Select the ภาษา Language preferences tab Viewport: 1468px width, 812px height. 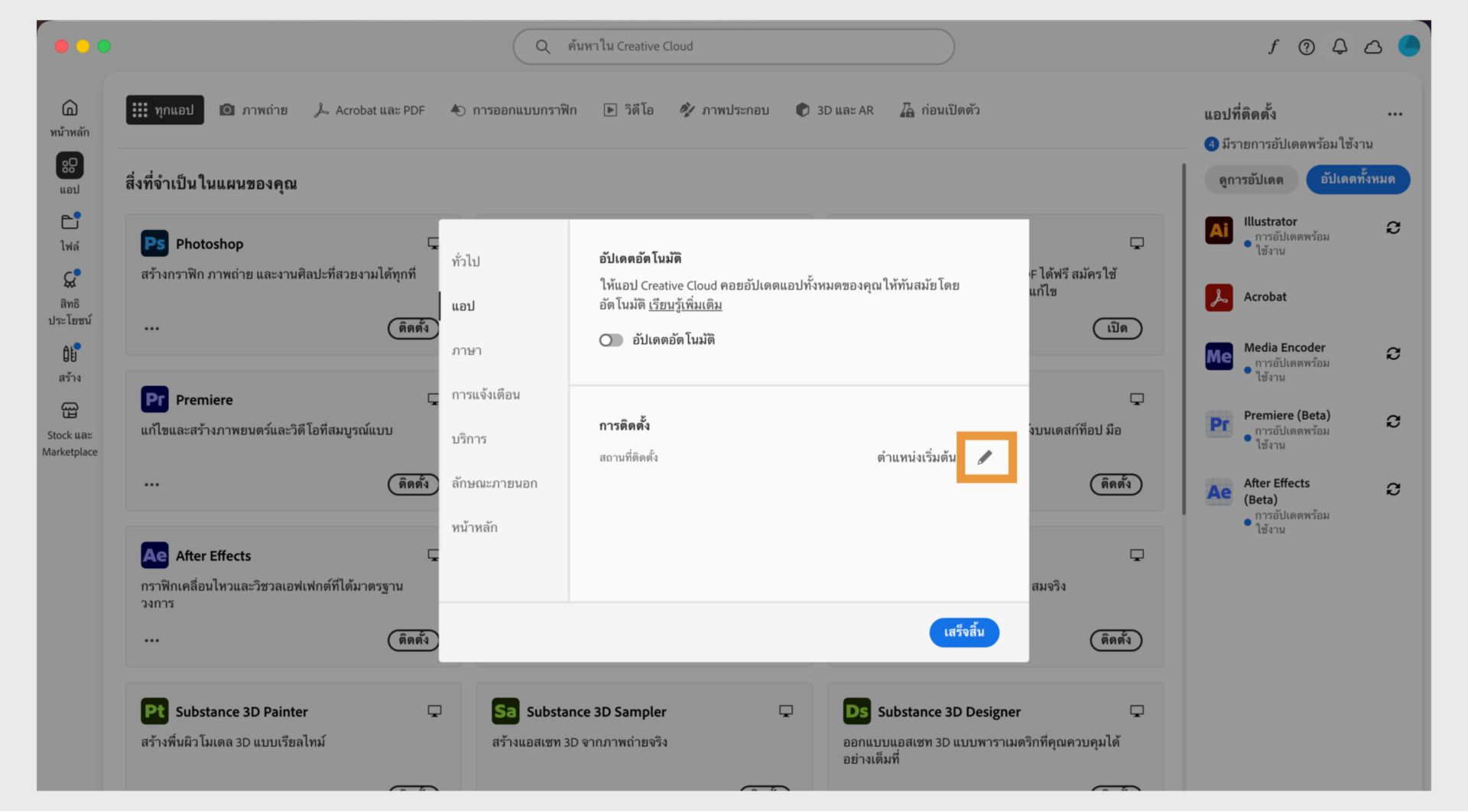466,350
